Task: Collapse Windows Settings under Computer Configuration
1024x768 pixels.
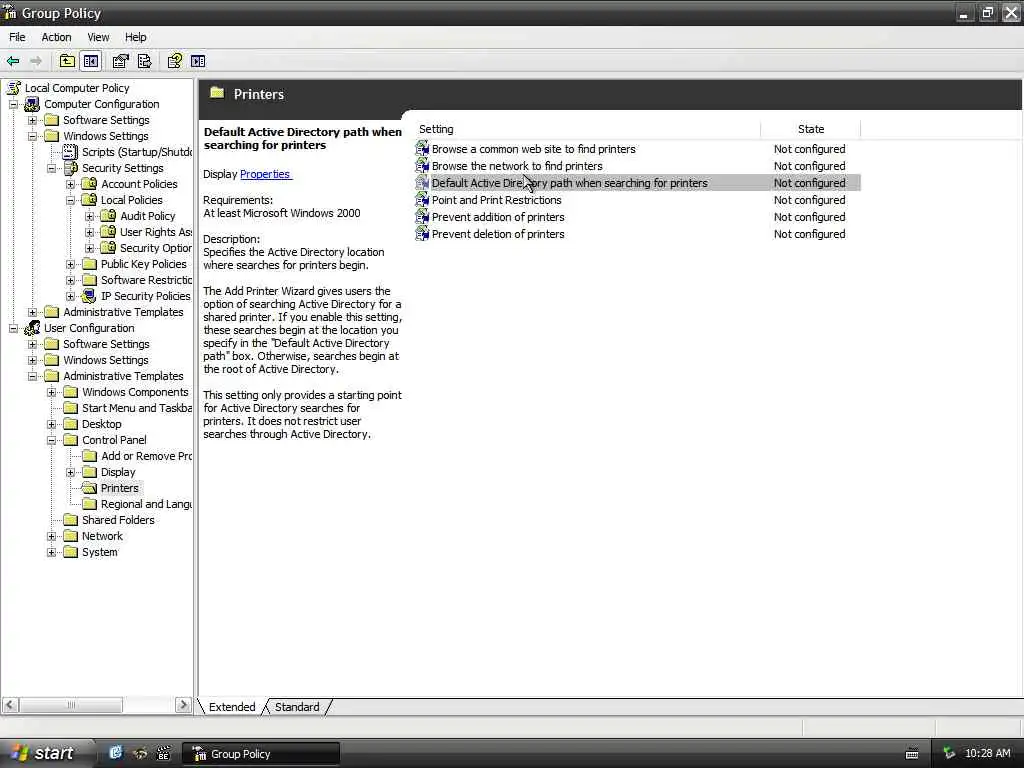Action: click(x=32, y=136)
